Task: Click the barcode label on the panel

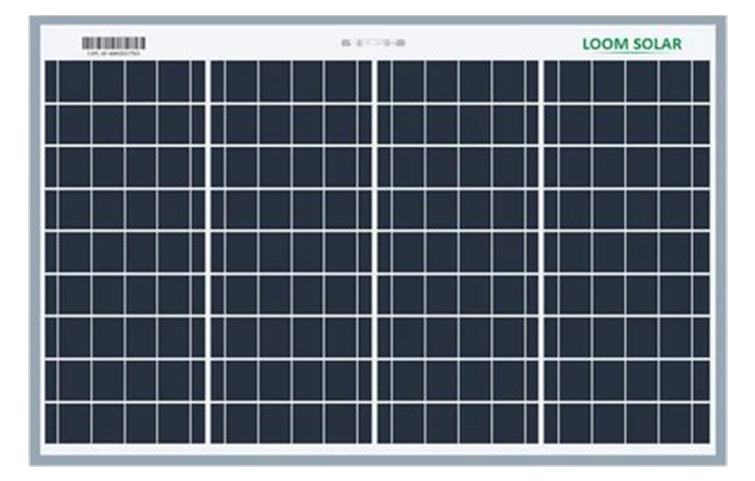Action: coord(114,46)
